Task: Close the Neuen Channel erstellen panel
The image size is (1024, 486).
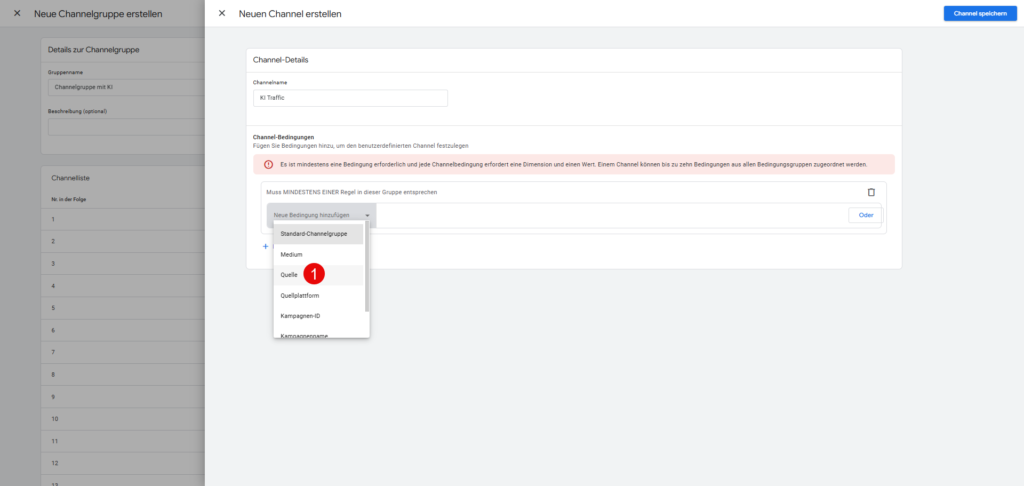Action: [221, 13]
